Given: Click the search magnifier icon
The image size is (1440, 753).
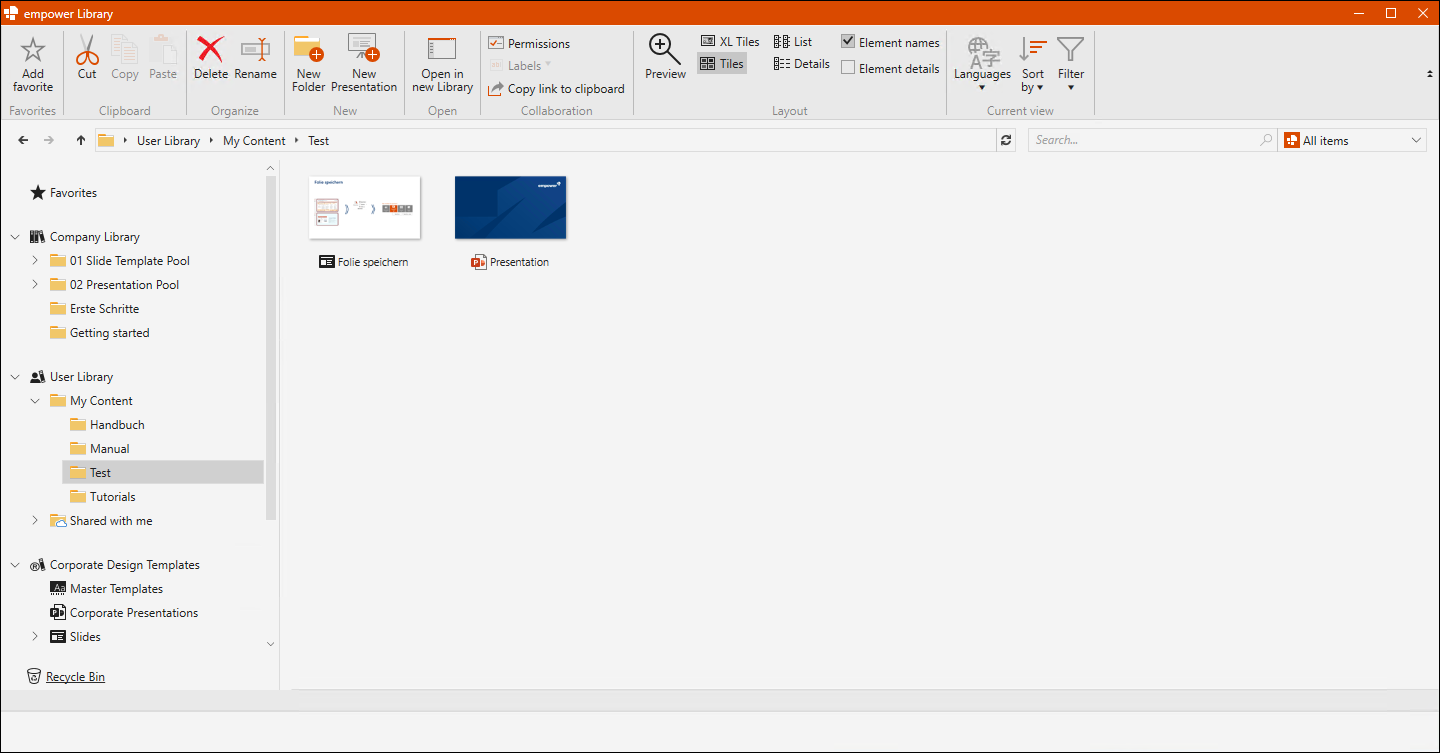Looking at the screenshot, I should coord(1267,140).
